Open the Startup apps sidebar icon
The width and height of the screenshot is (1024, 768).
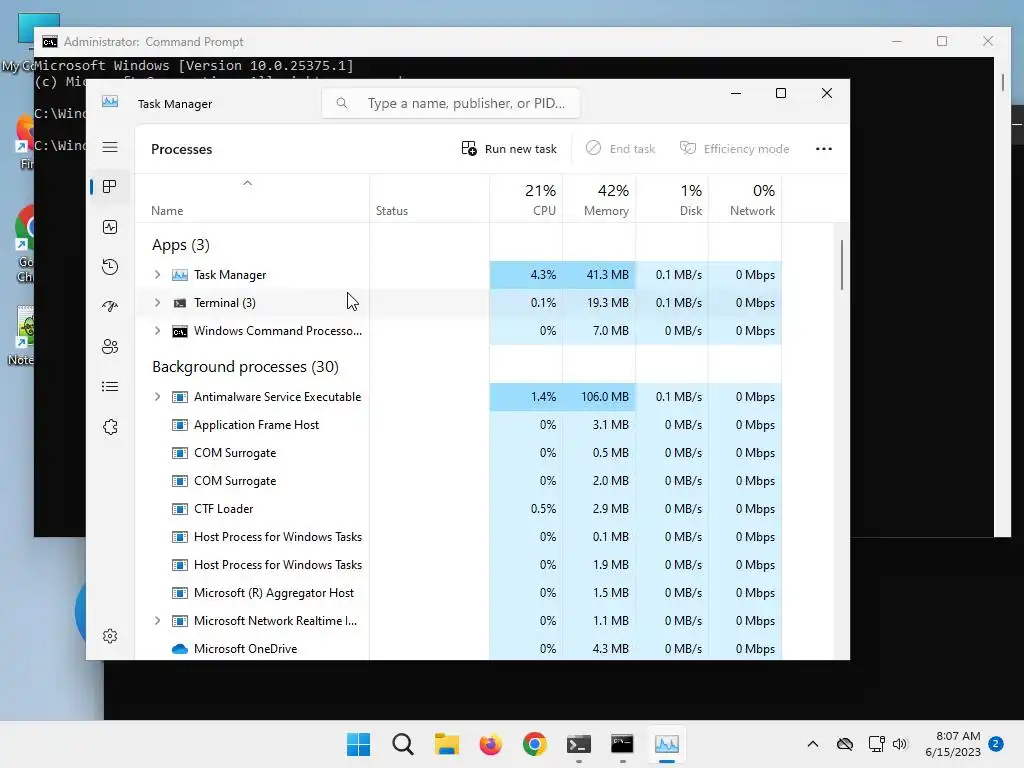110,307
